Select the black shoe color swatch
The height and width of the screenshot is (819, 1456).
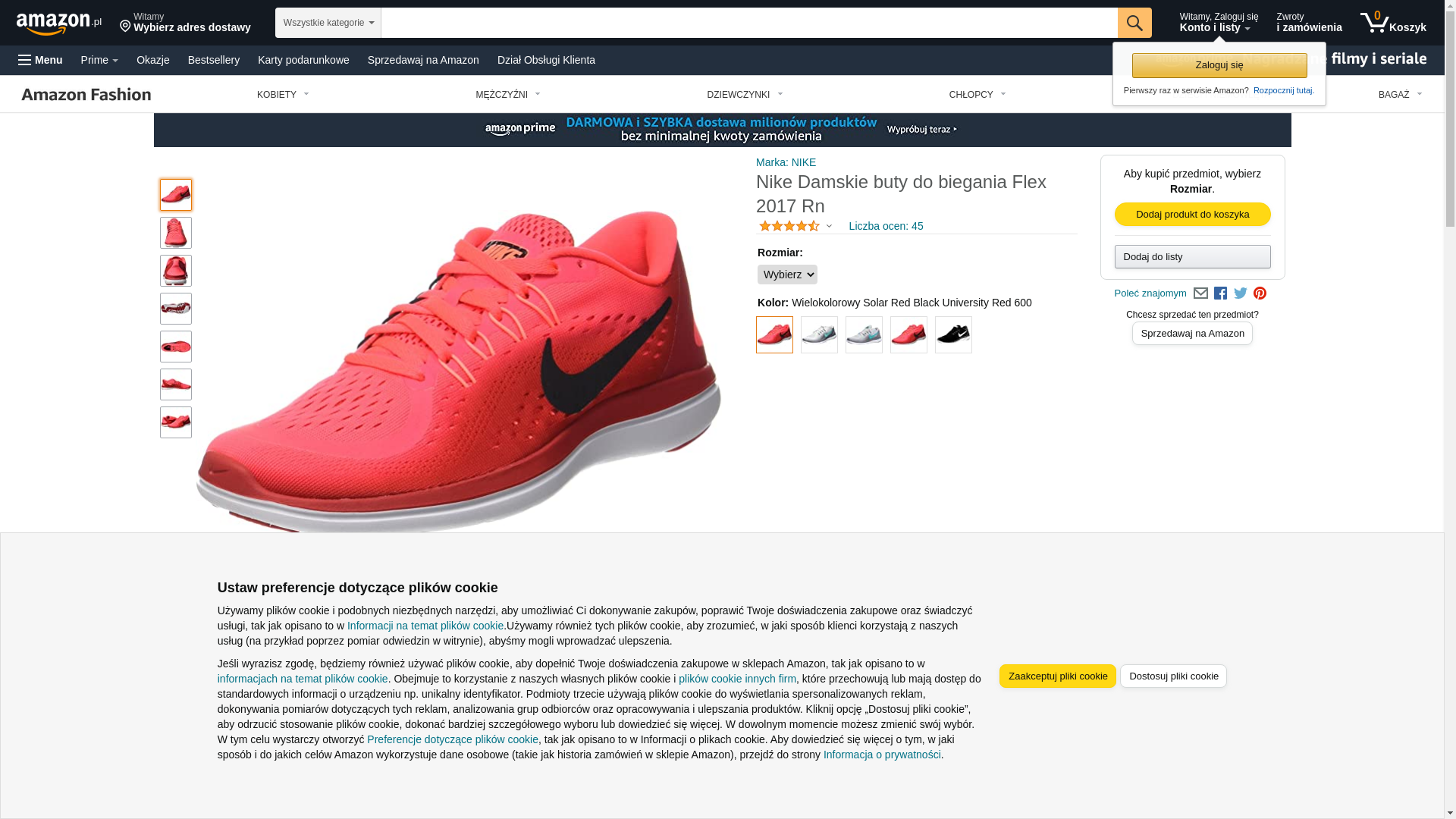(953, 335)
